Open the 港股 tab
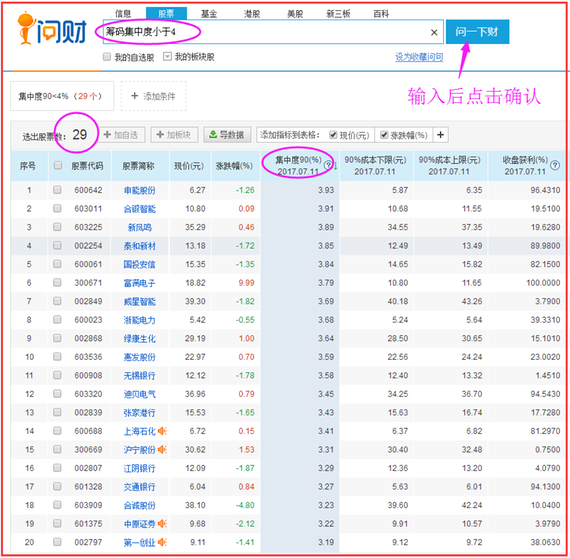570x558 pixels. (252, 14)
